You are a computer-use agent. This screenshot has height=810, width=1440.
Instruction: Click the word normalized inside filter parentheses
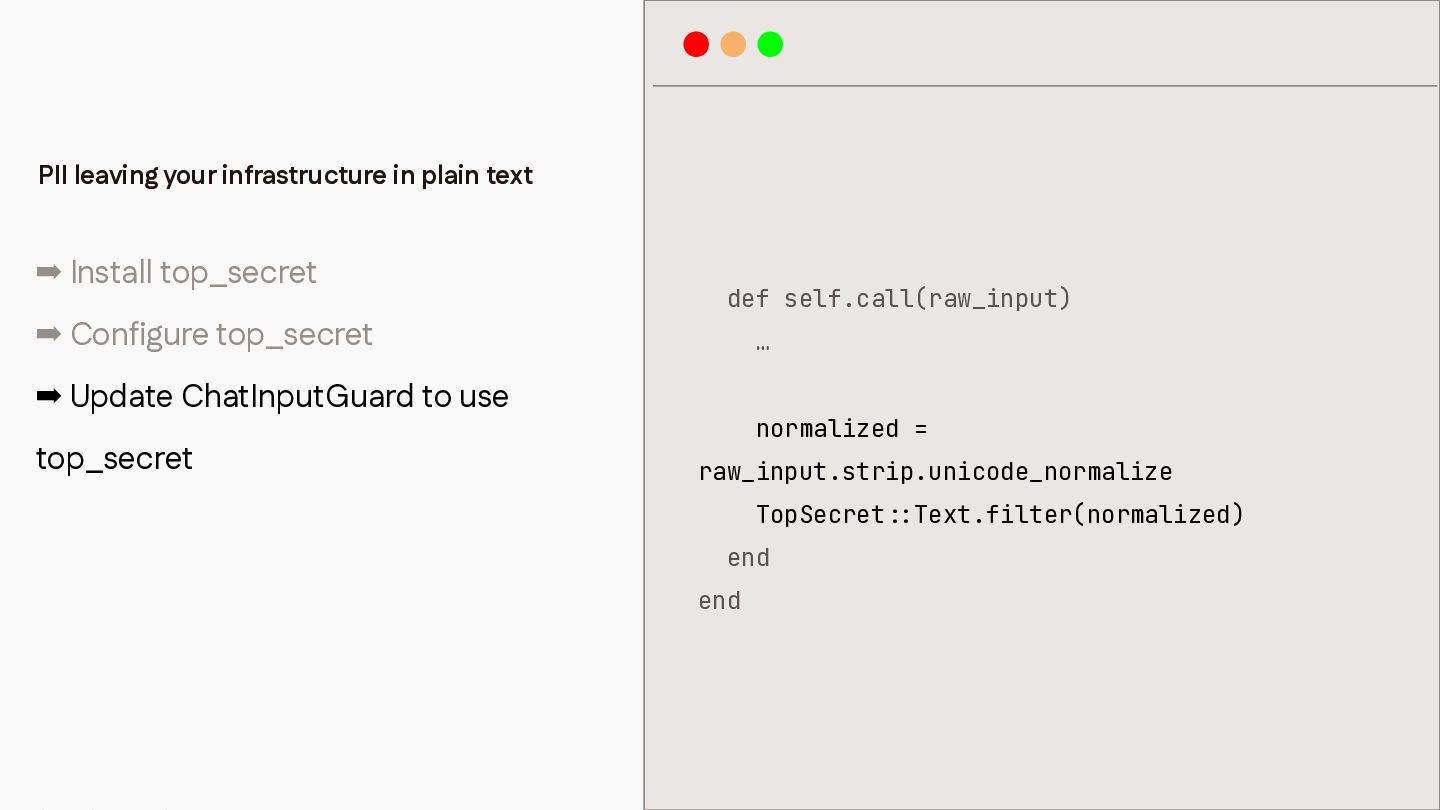tap(1158, 514)
